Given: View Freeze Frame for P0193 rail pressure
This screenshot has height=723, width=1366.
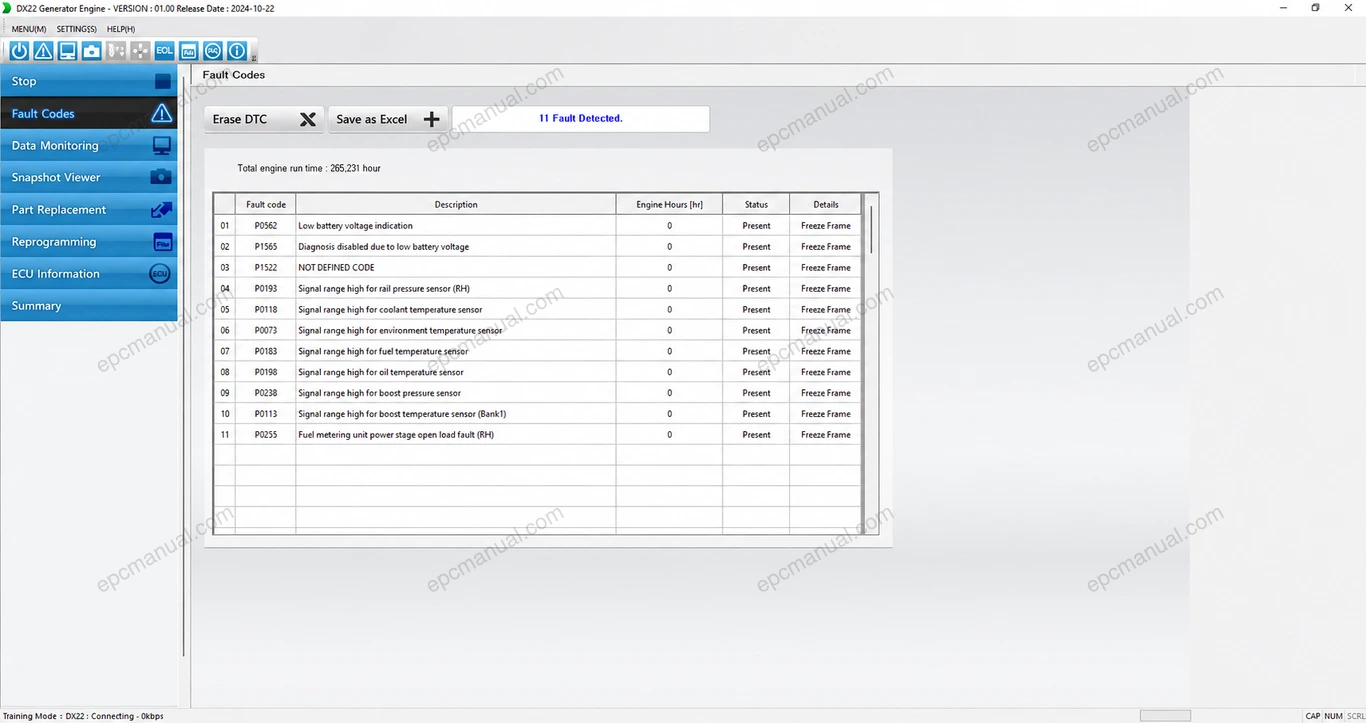Looking at the screenshot, I should coord(826,289).
